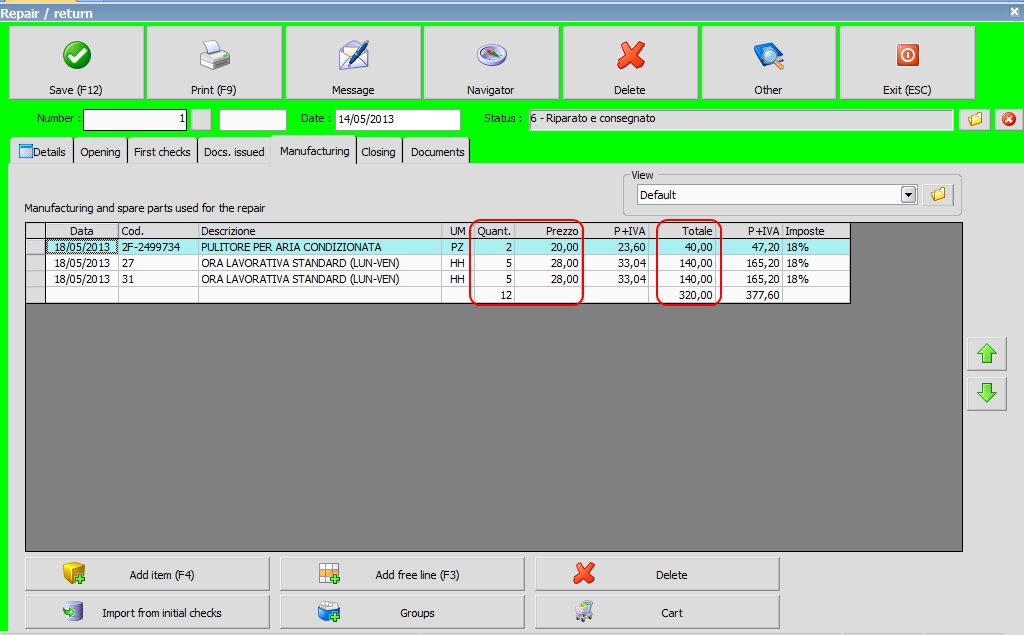Image resolution: width=1024 pixels, height=635 pixels.
Task: Click the printer icon for Print (F9)
Action: tap(214, 56)
